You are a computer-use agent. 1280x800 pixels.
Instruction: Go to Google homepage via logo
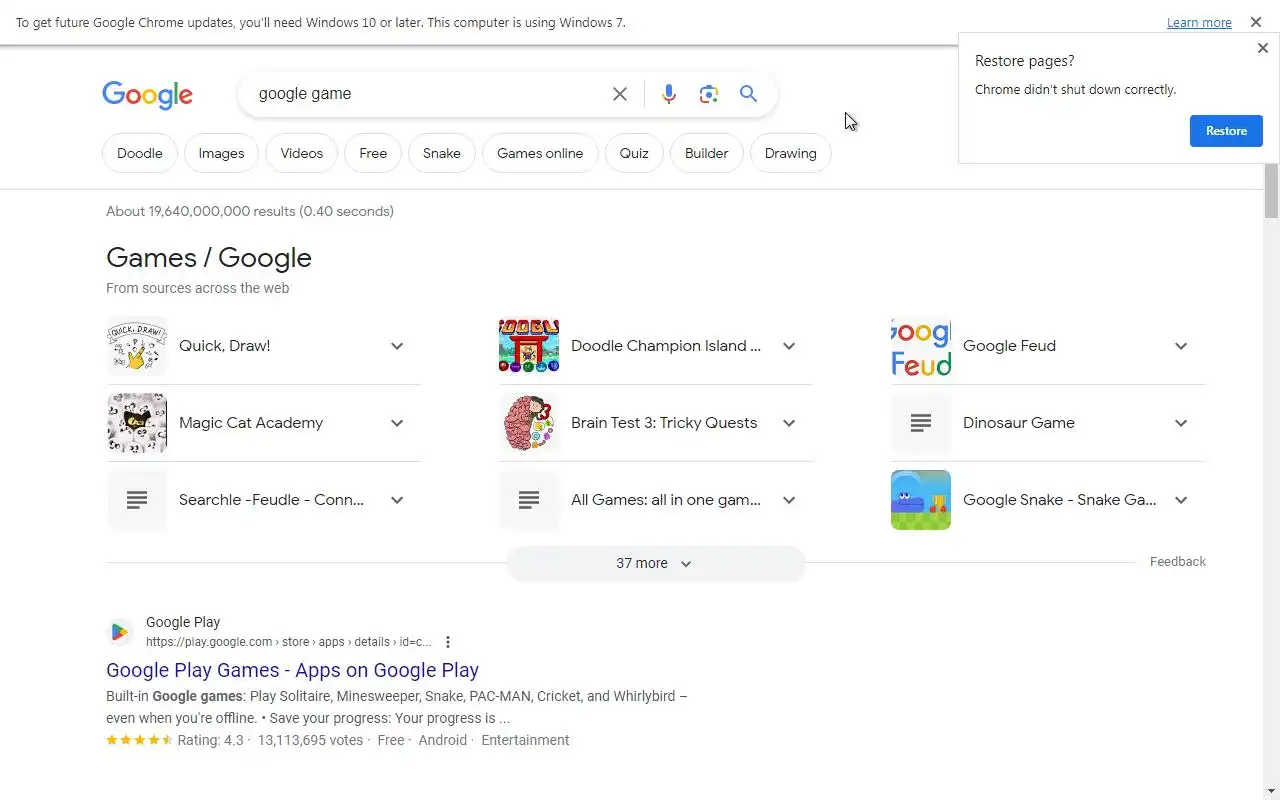[x=147, y=95]
